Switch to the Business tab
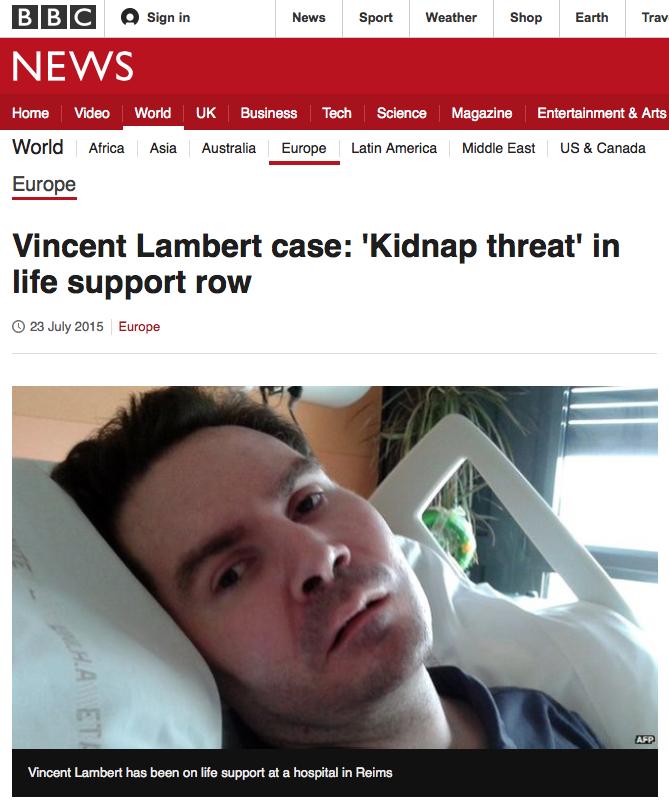 269,113
